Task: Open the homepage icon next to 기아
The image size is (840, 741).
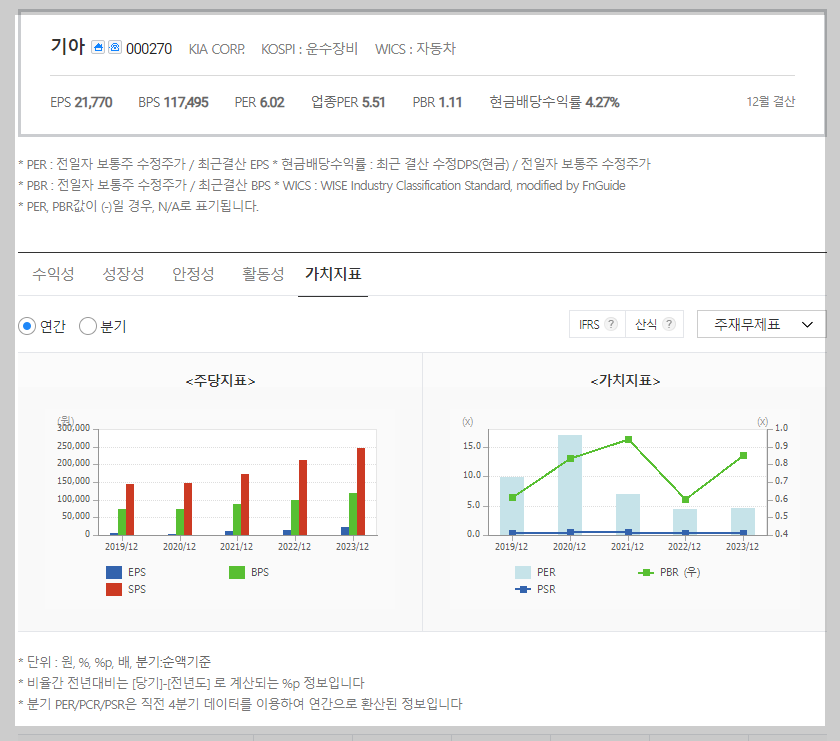Action: coord(98,47)
